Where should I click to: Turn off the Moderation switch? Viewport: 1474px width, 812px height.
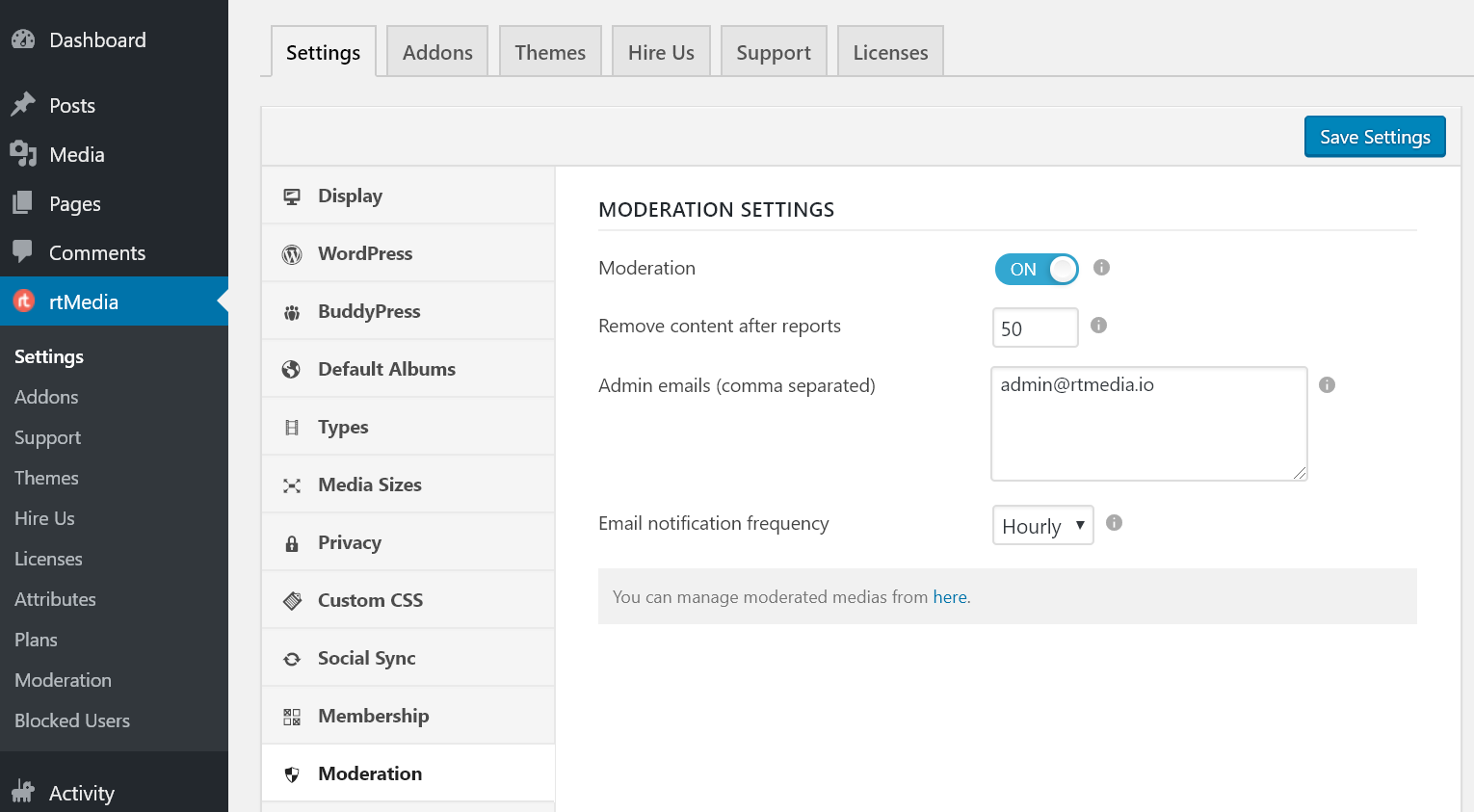1036,269
